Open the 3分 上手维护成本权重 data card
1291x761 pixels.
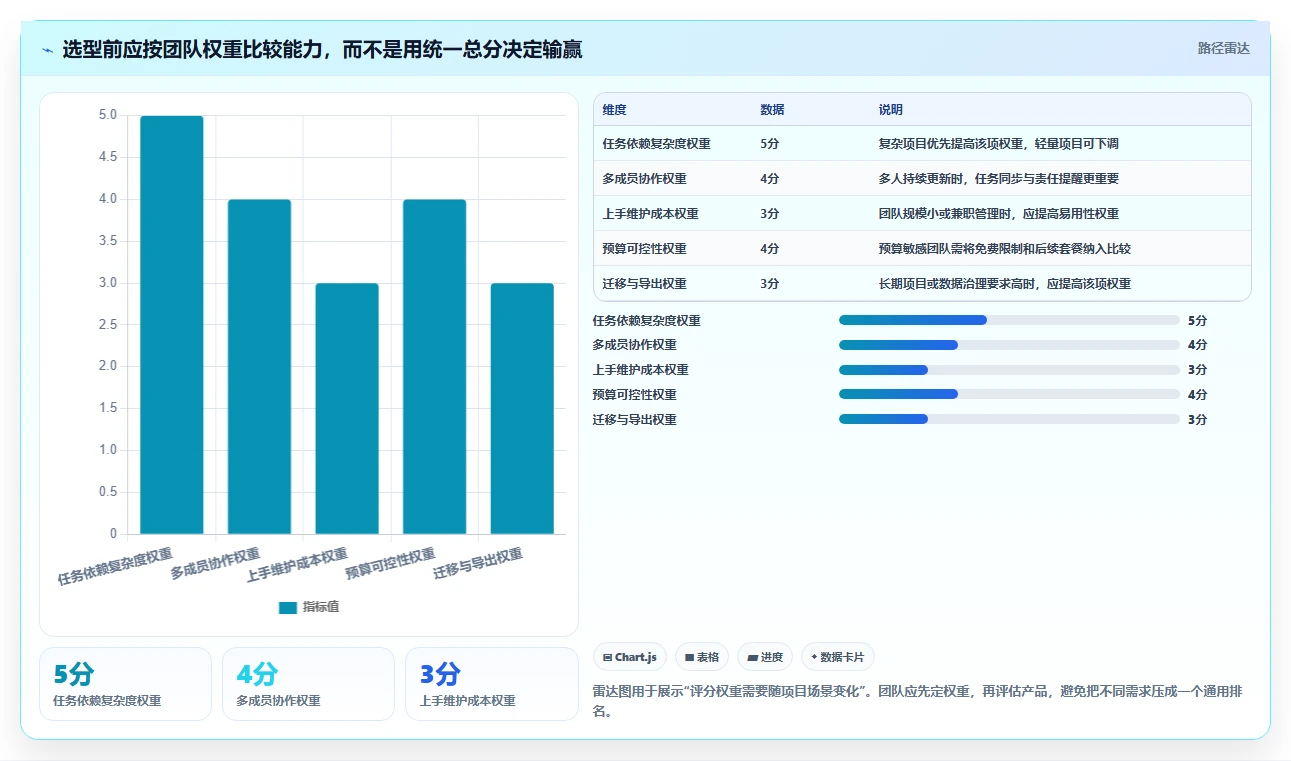pyautogui.click(x=491, y=684)
